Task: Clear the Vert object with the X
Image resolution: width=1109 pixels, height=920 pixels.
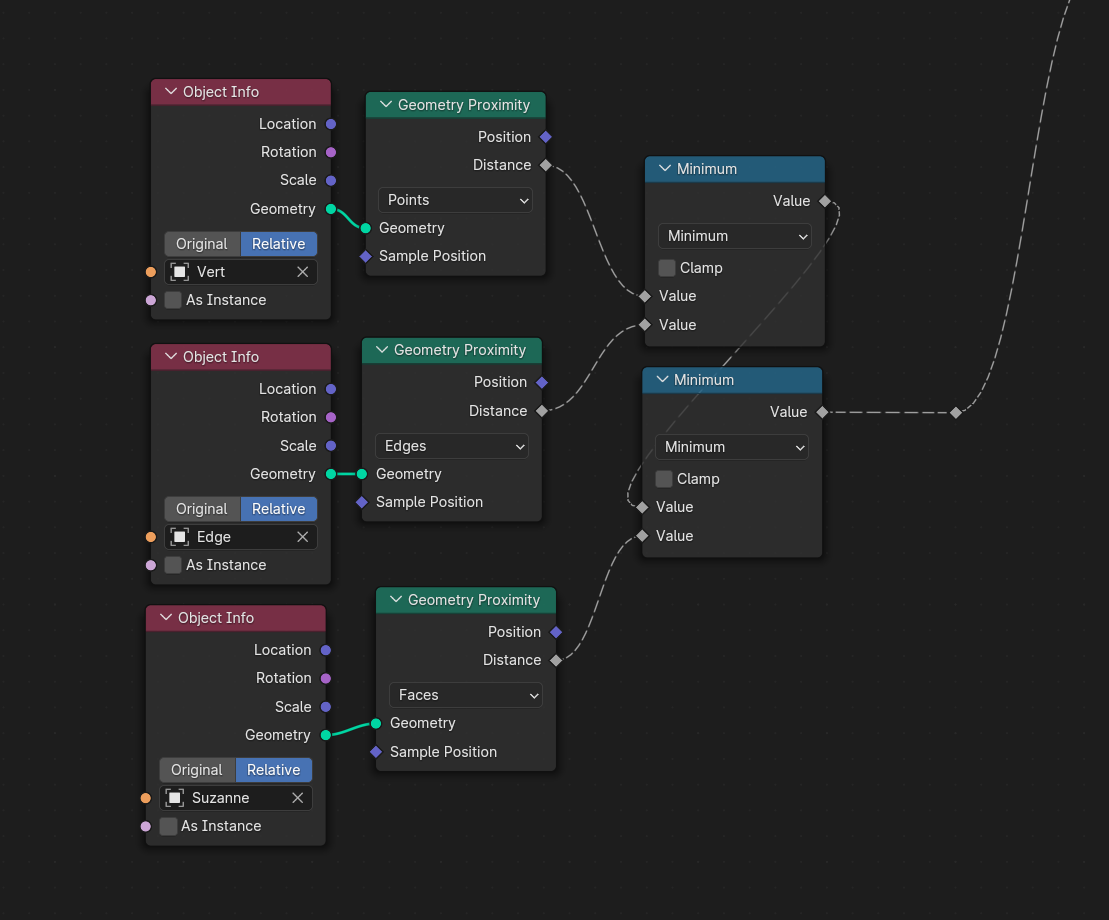Action: [x=302, y=272]
